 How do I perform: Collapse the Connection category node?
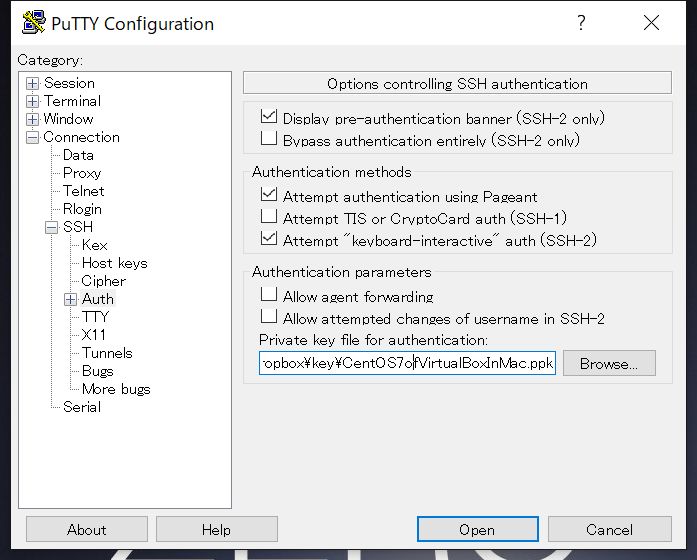(x=32, y=137)
